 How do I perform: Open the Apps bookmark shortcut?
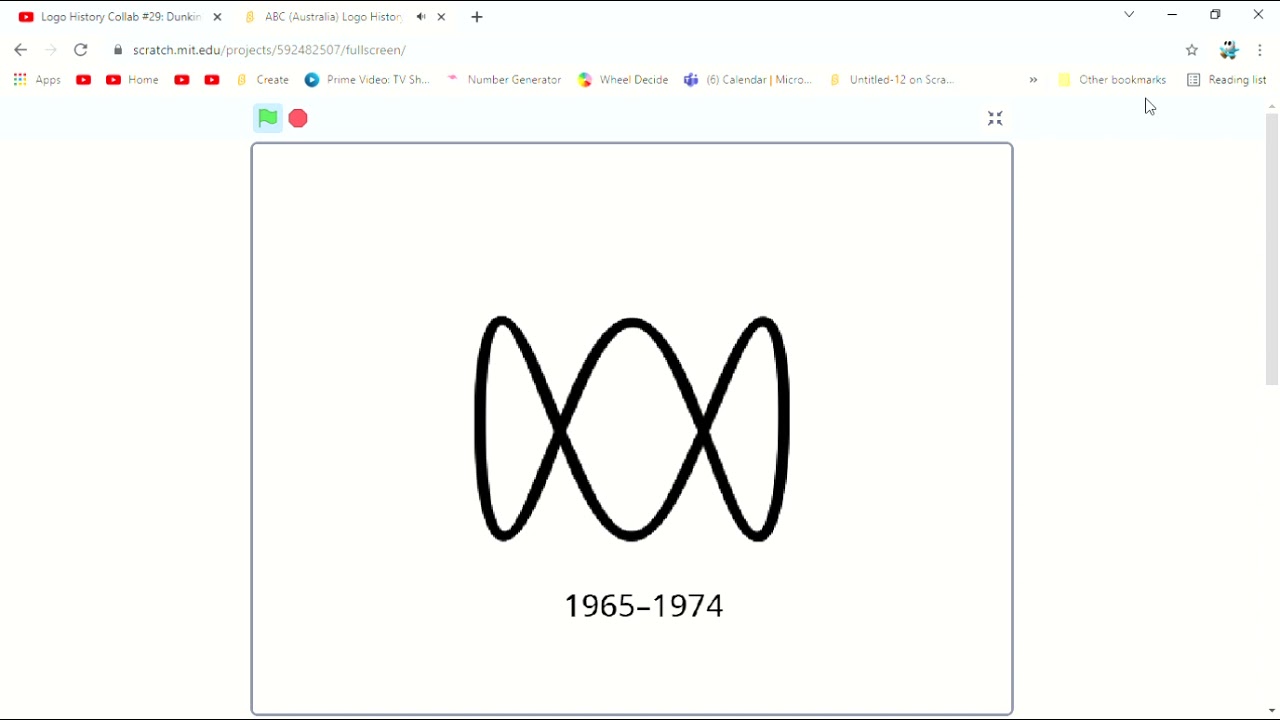[37, 80]
